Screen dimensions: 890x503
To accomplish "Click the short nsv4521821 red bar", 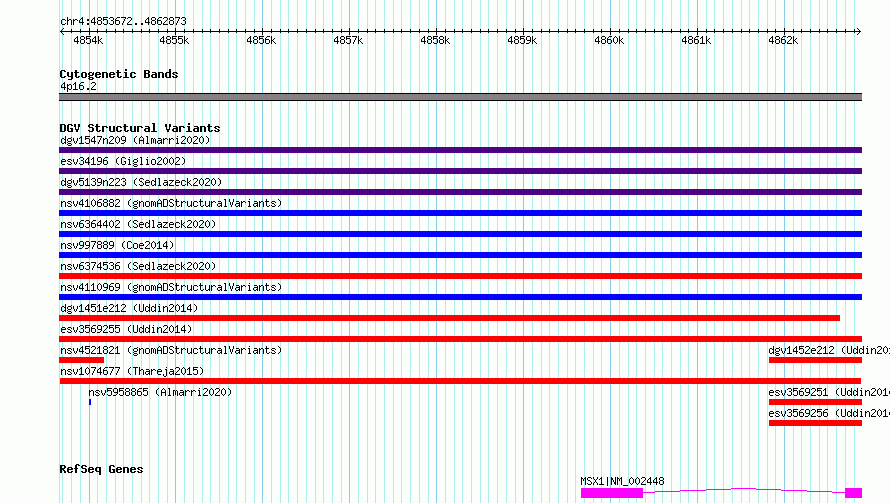I will click(x=82, y=360).
